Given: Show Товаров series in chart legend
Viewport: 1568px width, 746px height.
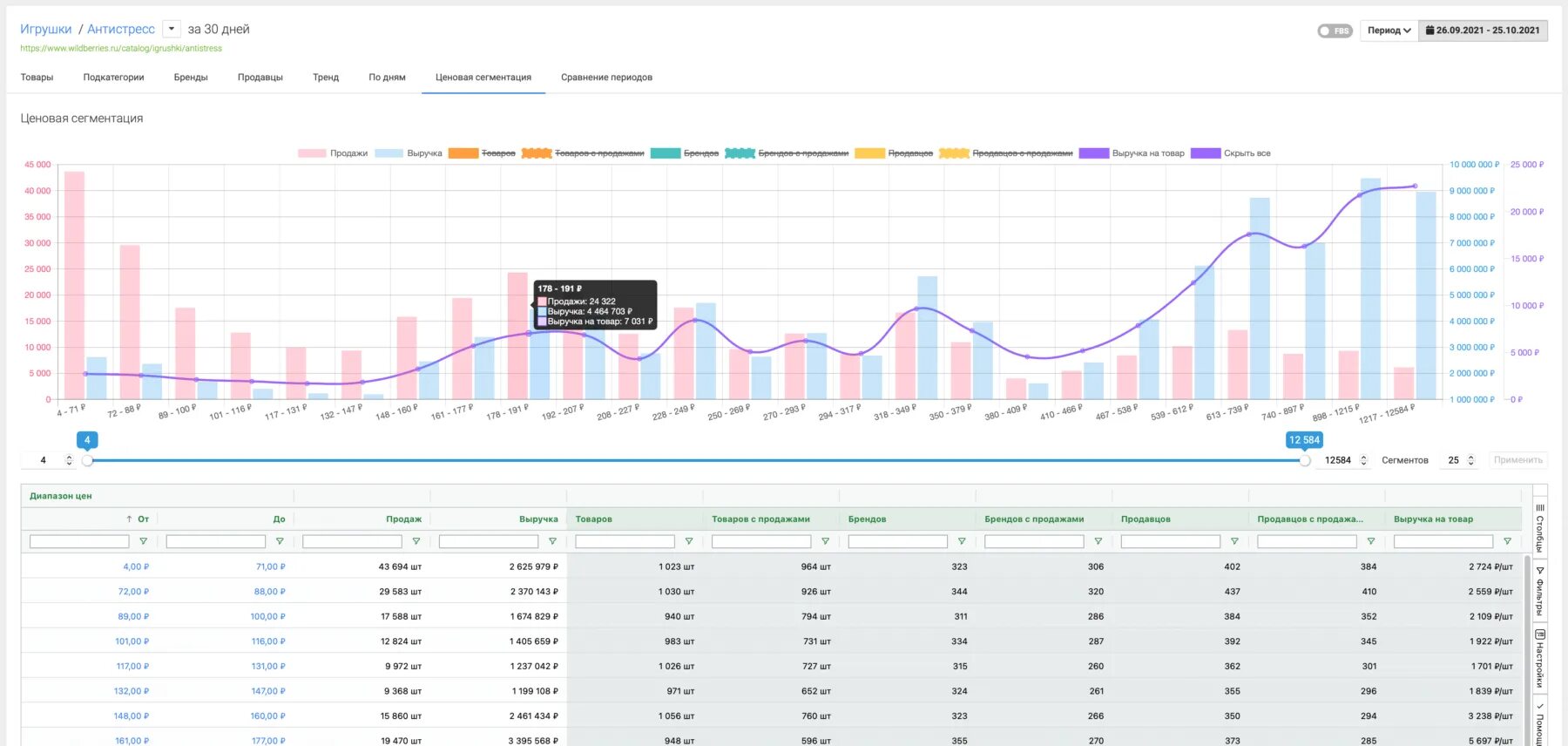Looking at the screenshot, I should coord(482,153).
